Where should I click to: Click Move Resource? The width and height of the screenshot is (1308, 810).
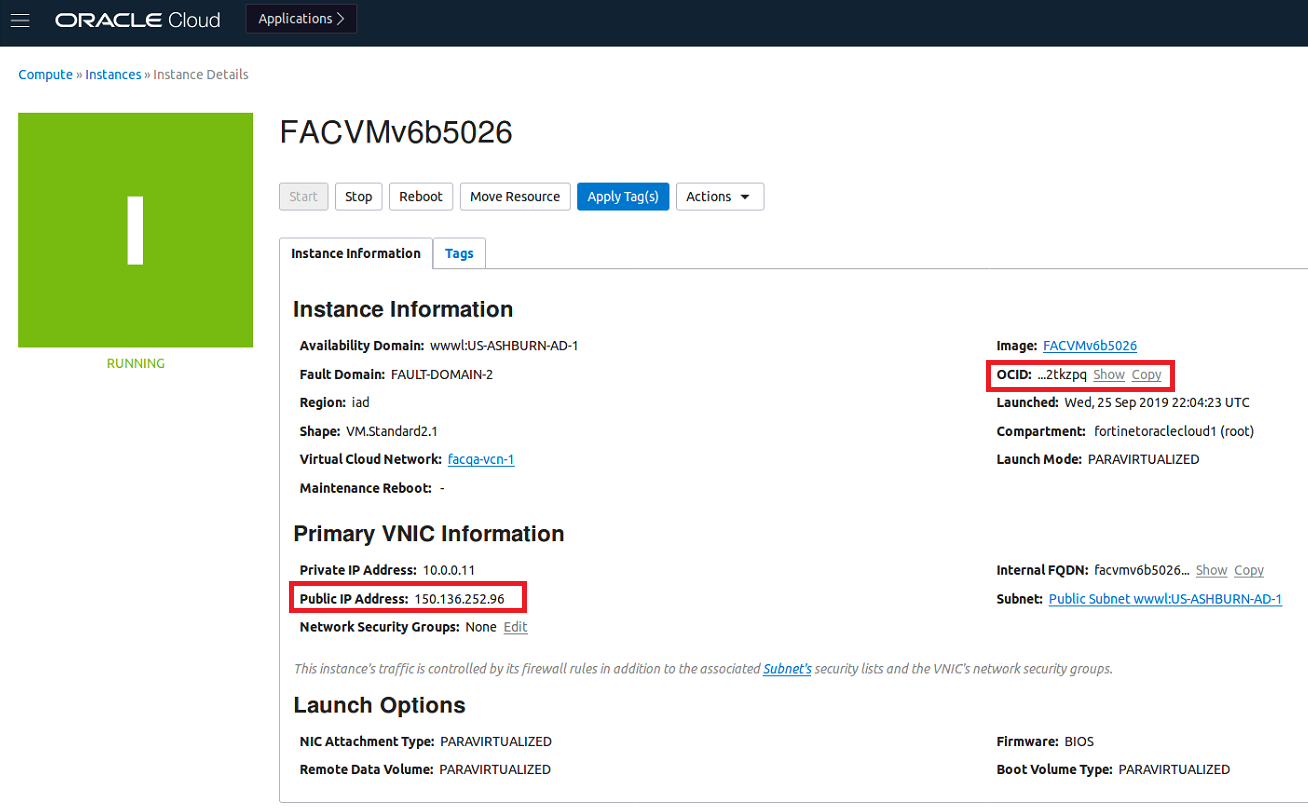[515, 196]
